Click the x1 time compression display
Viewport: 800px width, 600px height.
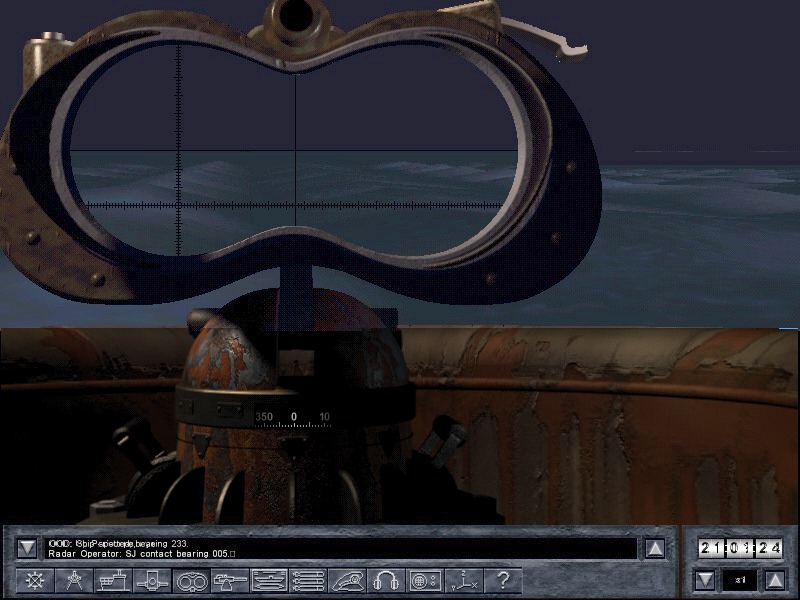(740, 580)
